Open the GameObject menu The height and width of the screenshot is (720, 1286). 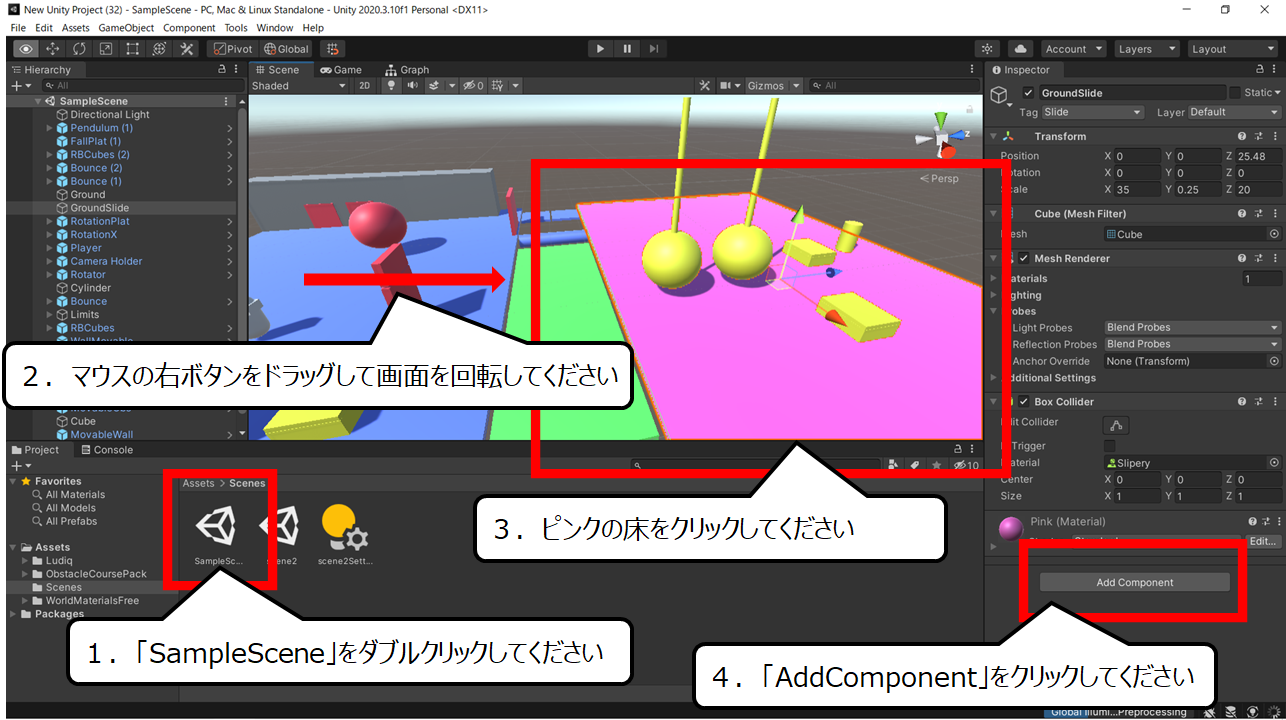(125, 28)
